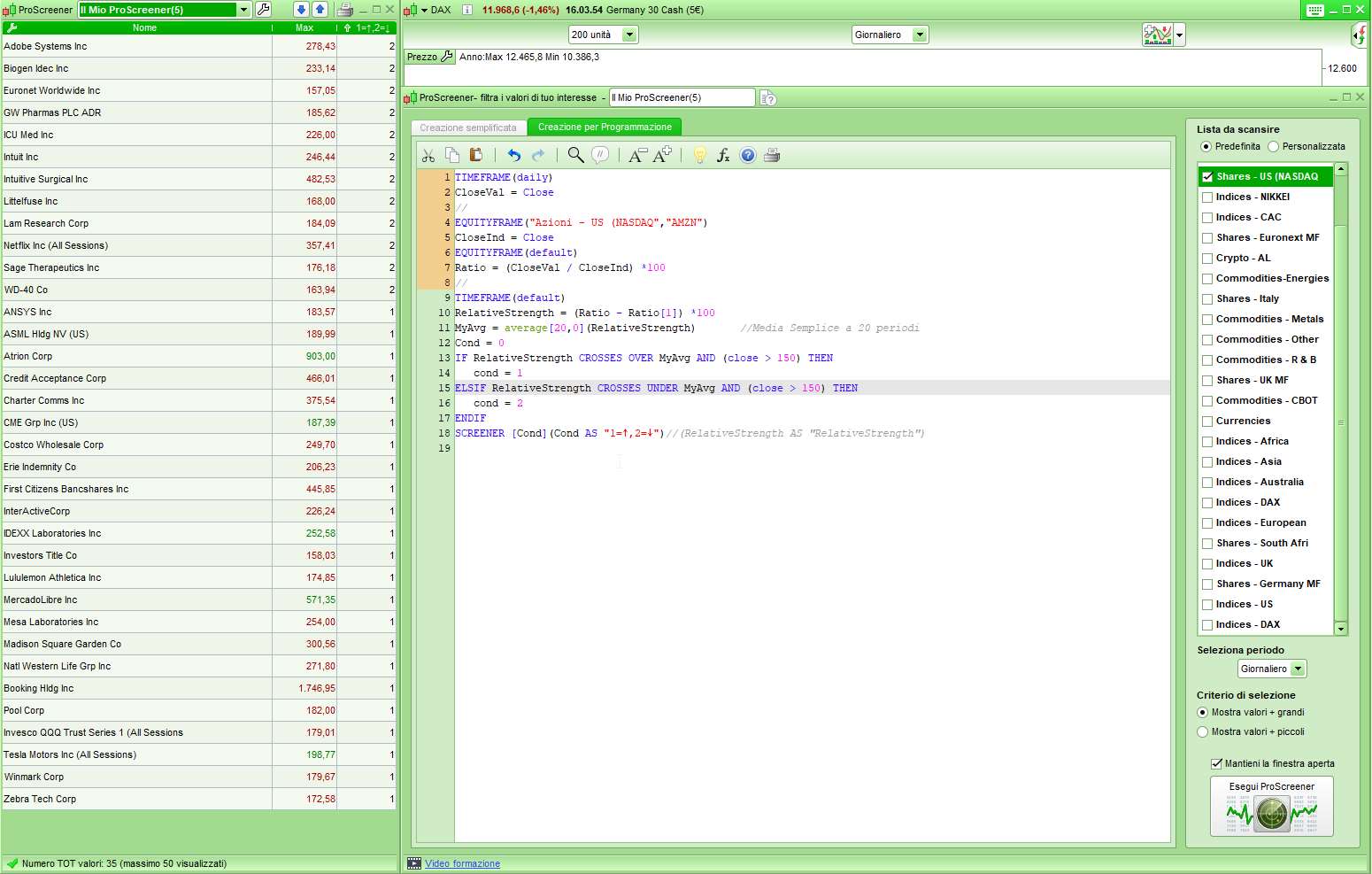Switch to Creazione semplificata tab
Viewport: 1372px width, 874px height.
coord(468,128)
